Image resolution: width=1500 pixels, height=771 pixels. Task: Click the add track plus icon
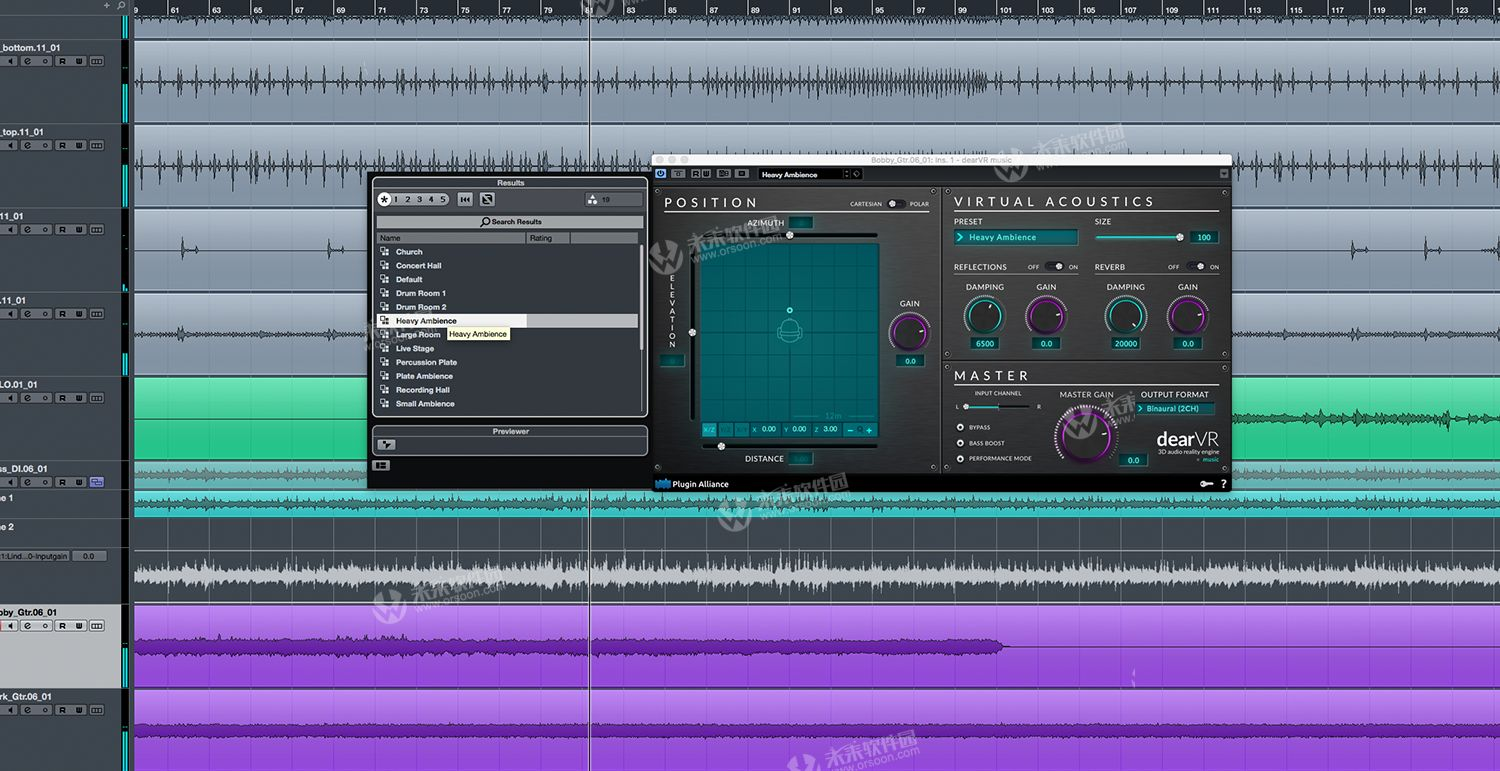pos(107,6)
